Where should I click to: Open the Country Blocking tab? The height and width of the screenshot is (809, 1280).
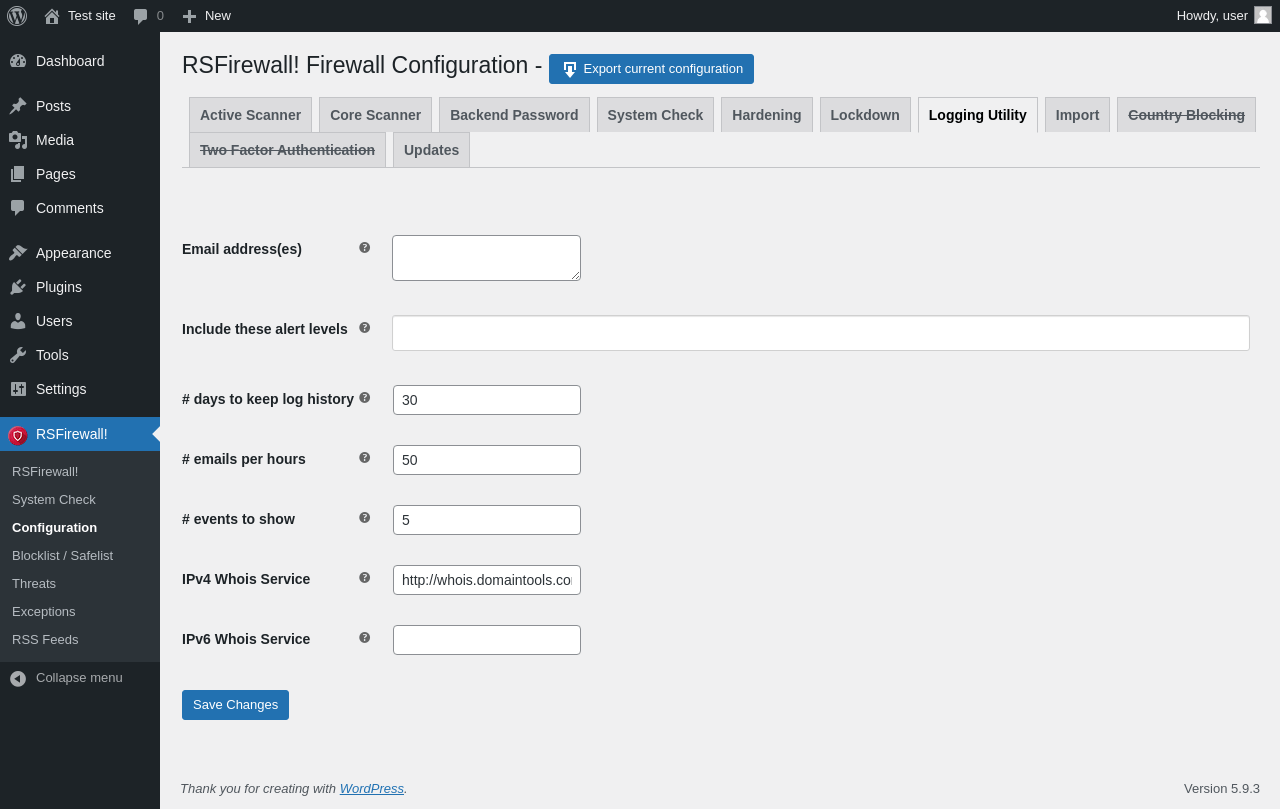click(1186, 115)
